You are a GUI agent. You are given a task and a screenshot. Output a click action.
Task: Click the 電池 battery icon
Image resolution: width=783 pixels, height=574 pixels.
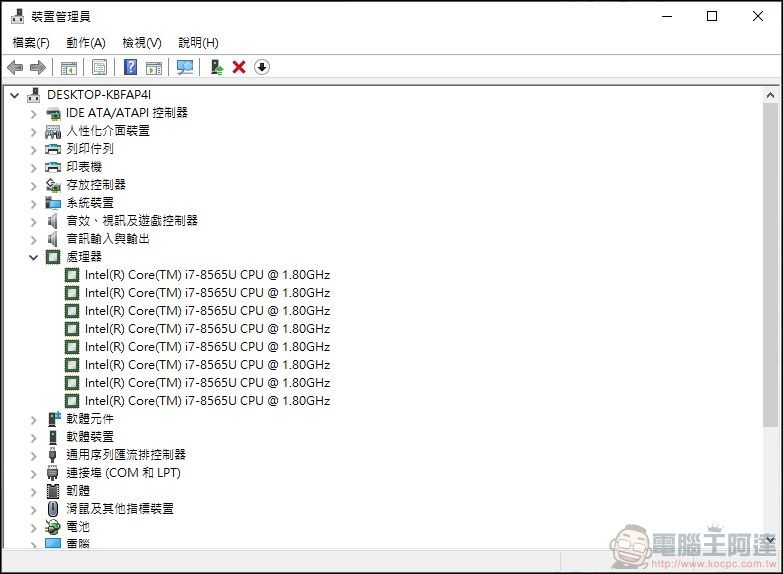(x=53, y=527)
